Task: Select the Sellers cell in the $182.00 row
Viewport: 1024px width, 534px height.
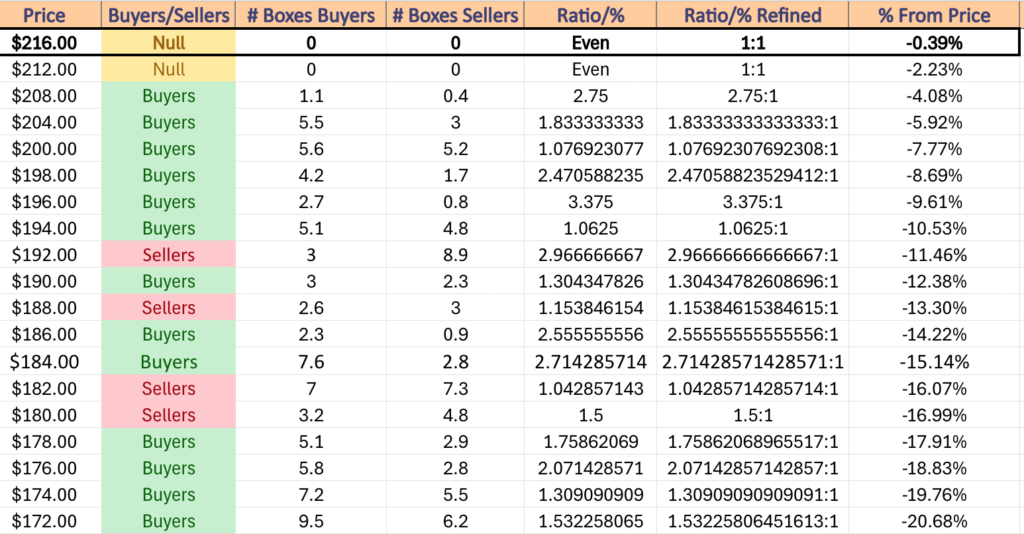Action: click(x=168, y=388)
